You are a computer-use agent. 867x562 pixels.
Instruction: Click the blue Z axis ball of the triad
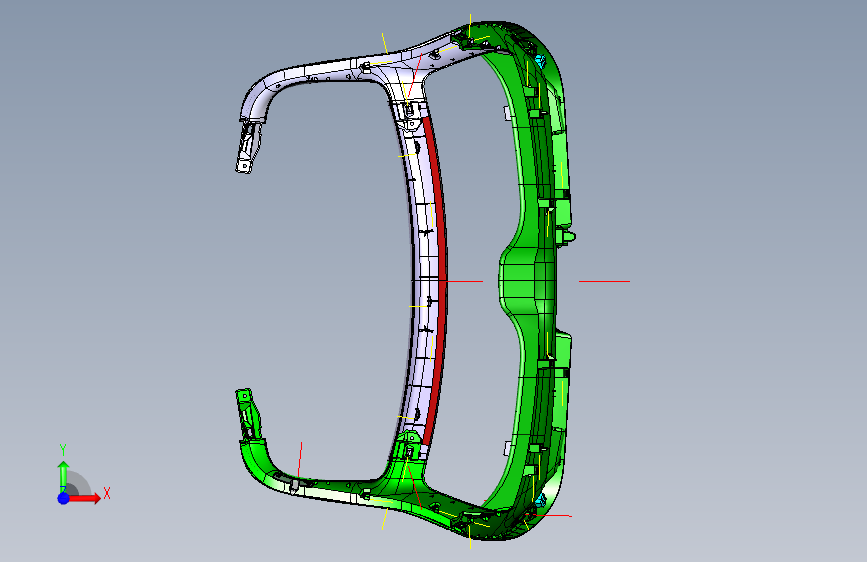64,498
